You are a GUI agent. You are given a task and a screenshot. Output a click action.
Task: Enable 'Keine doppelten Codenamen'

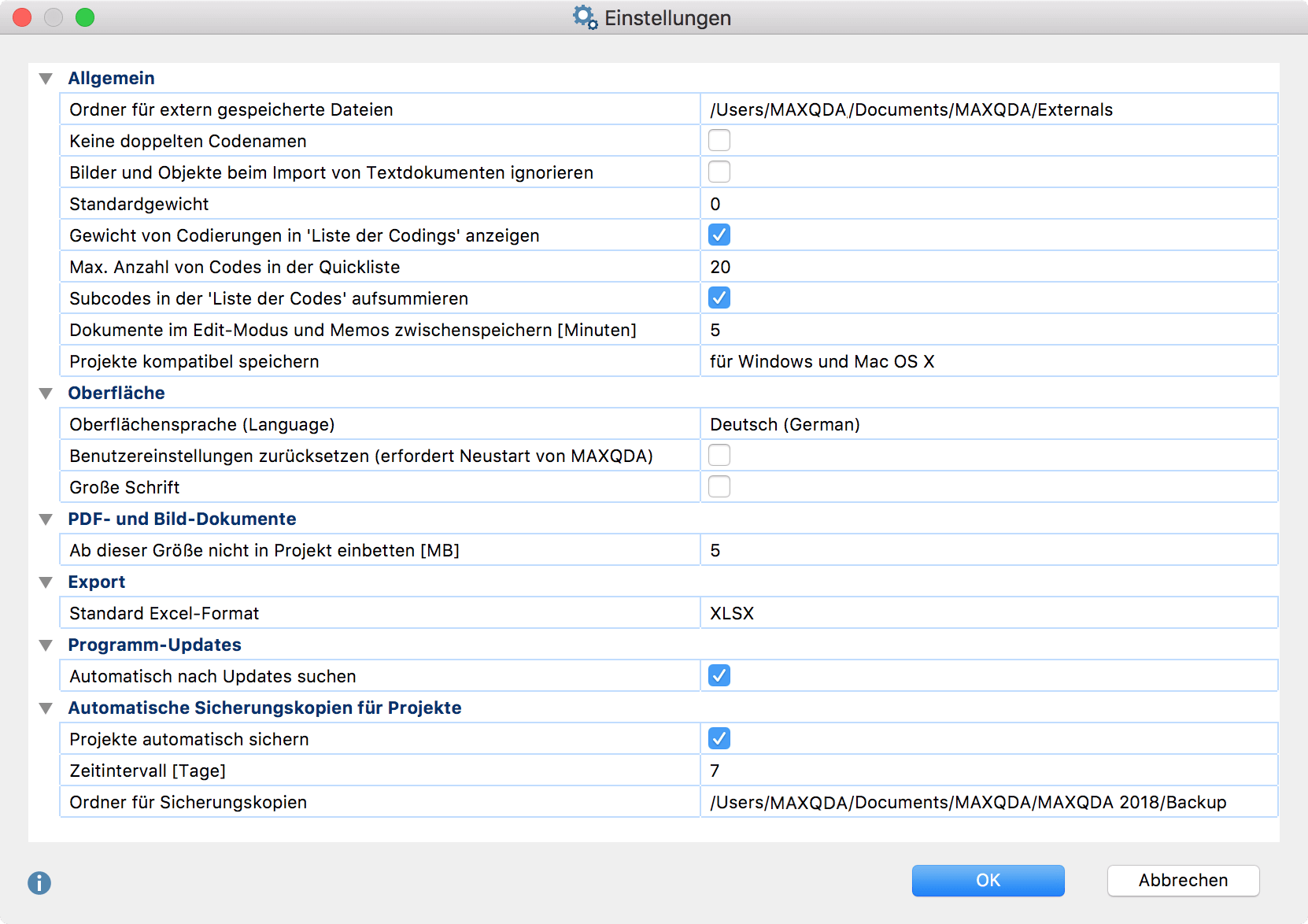[x=719, y=140]
